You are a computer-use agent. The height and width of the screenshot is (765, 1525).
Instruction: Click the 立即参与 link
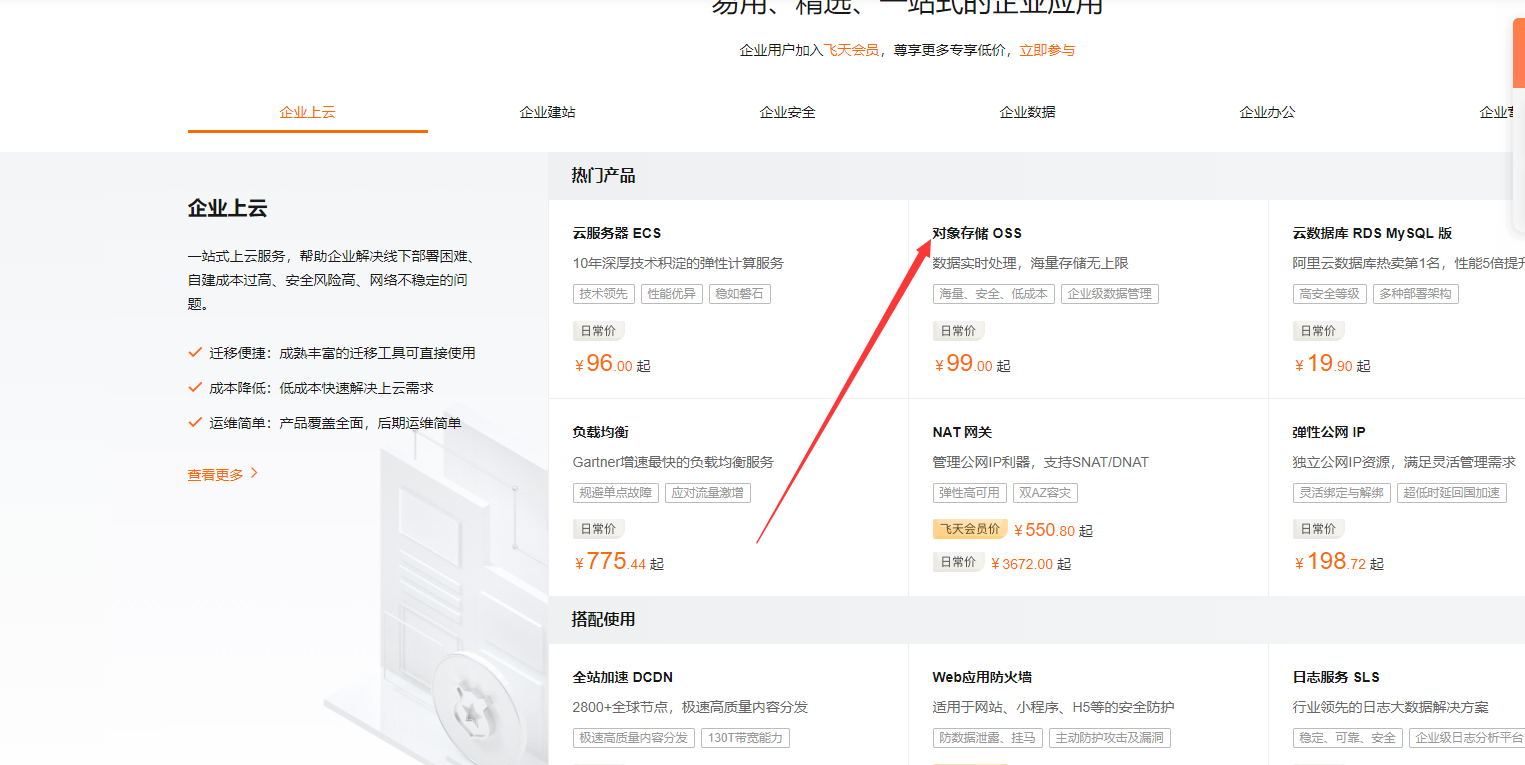click(1047, 50)
